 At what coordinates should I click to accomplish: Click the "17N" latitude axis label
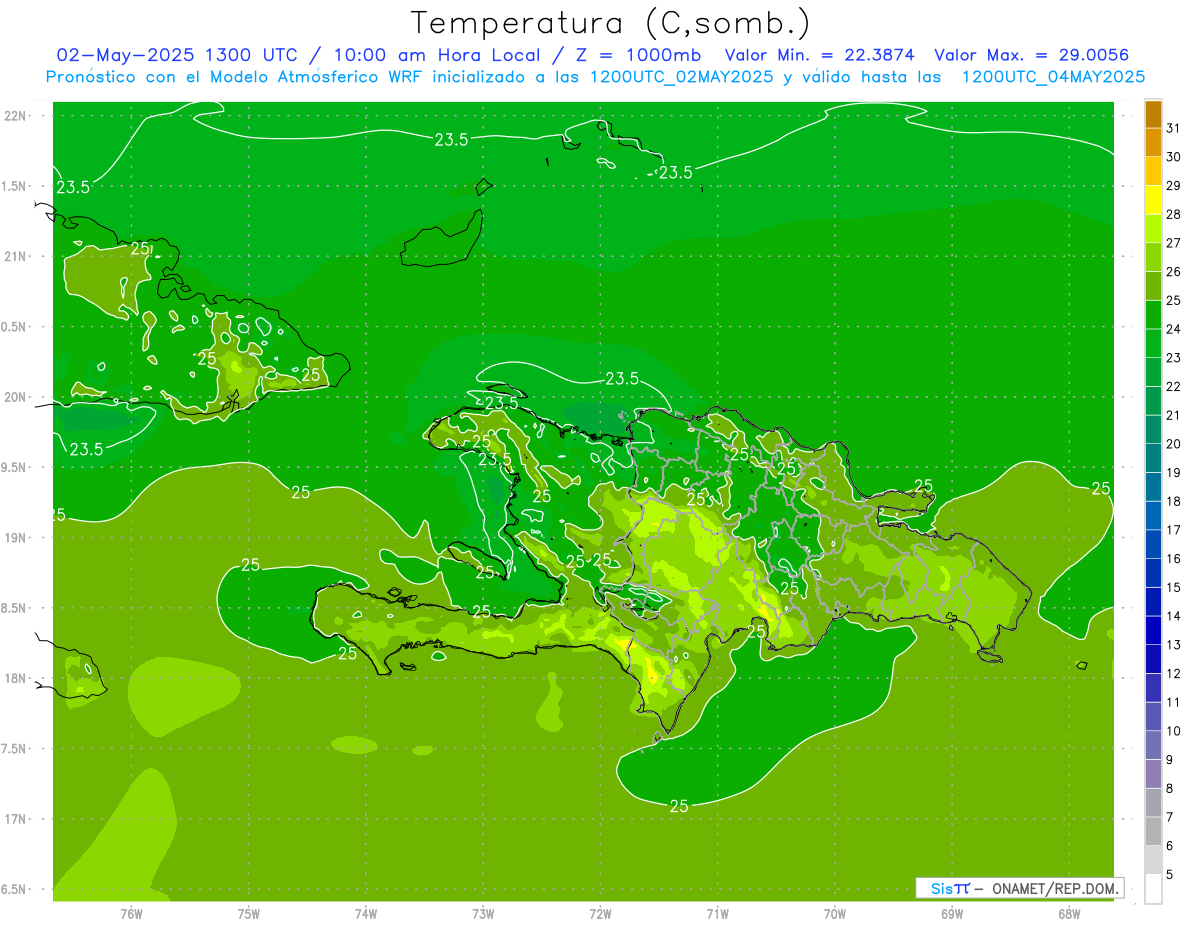[x=17, y=818]
